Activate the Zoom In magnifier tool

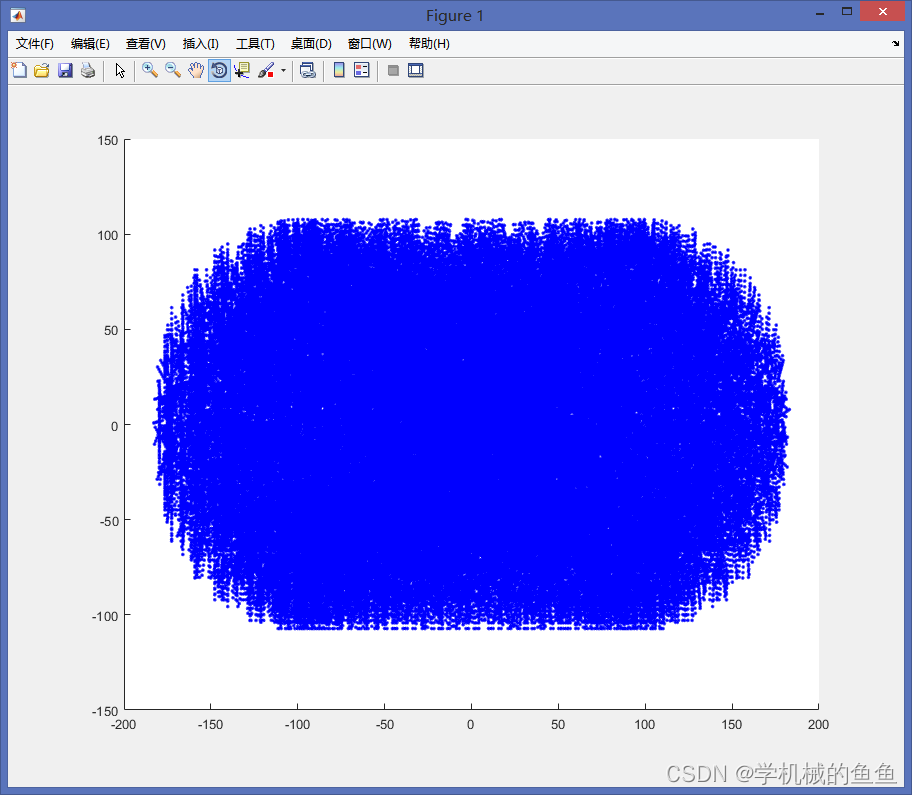150,70
